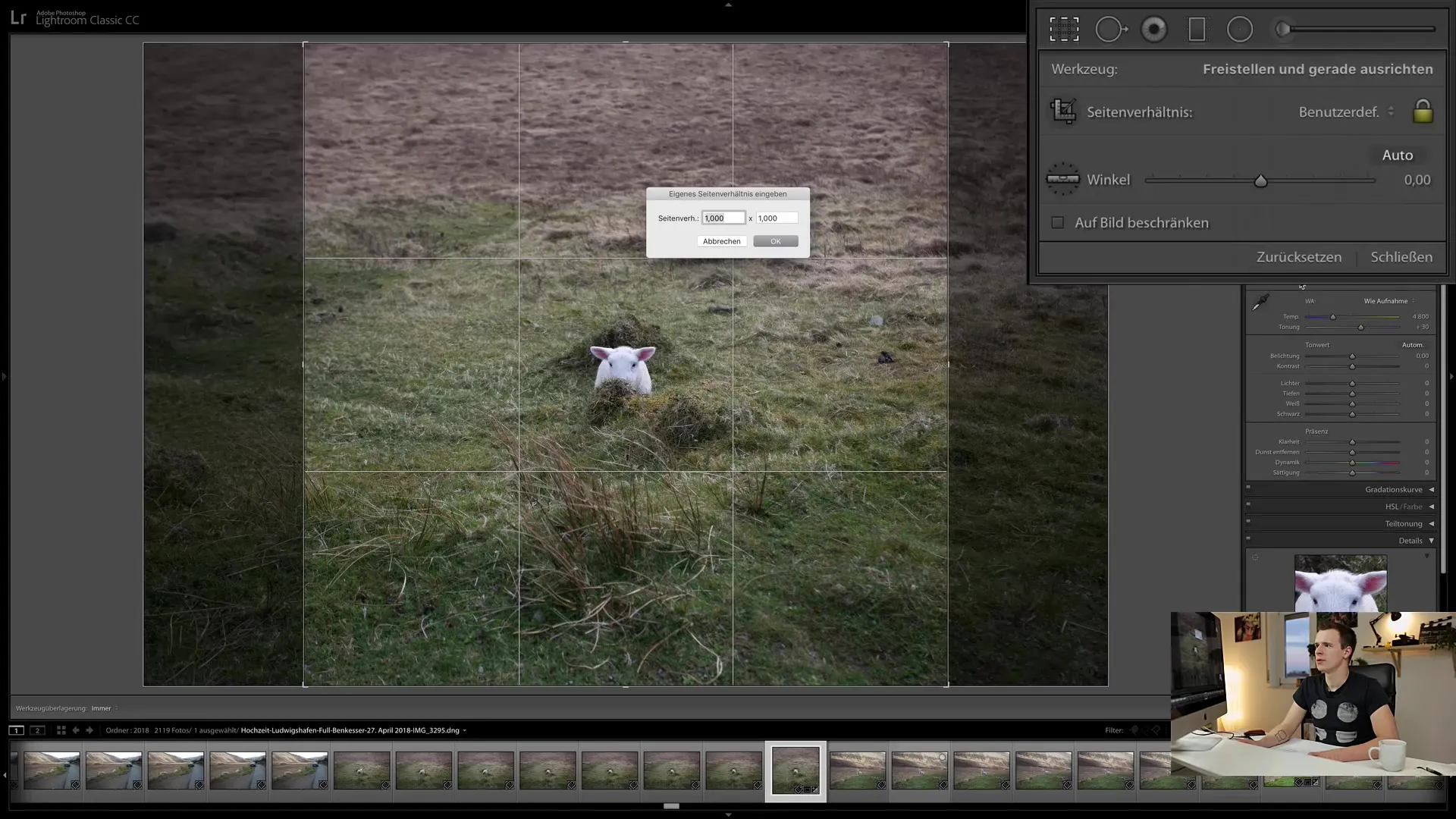Switch to second window 2 button
This screenshot has width=1456, height=819.
(x=37, y=730)
